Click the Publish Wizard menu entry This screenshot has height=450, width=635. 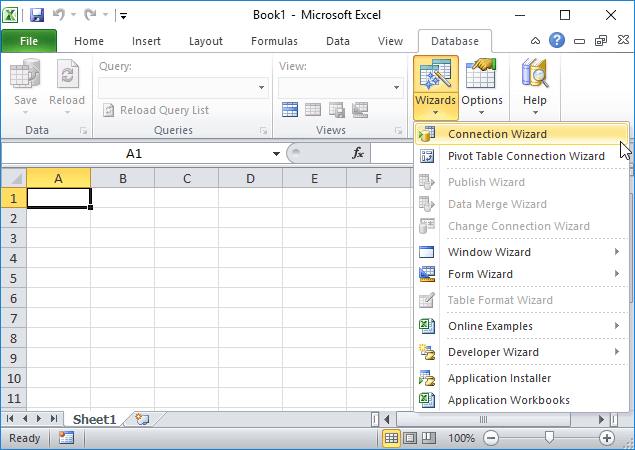(x=522, y=182)
